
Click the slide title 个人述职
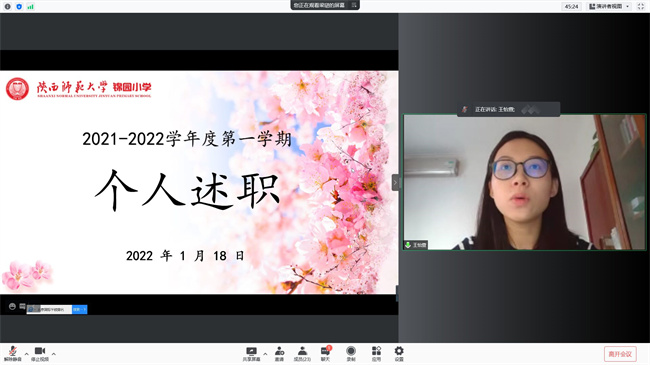(x=187, y=191)
